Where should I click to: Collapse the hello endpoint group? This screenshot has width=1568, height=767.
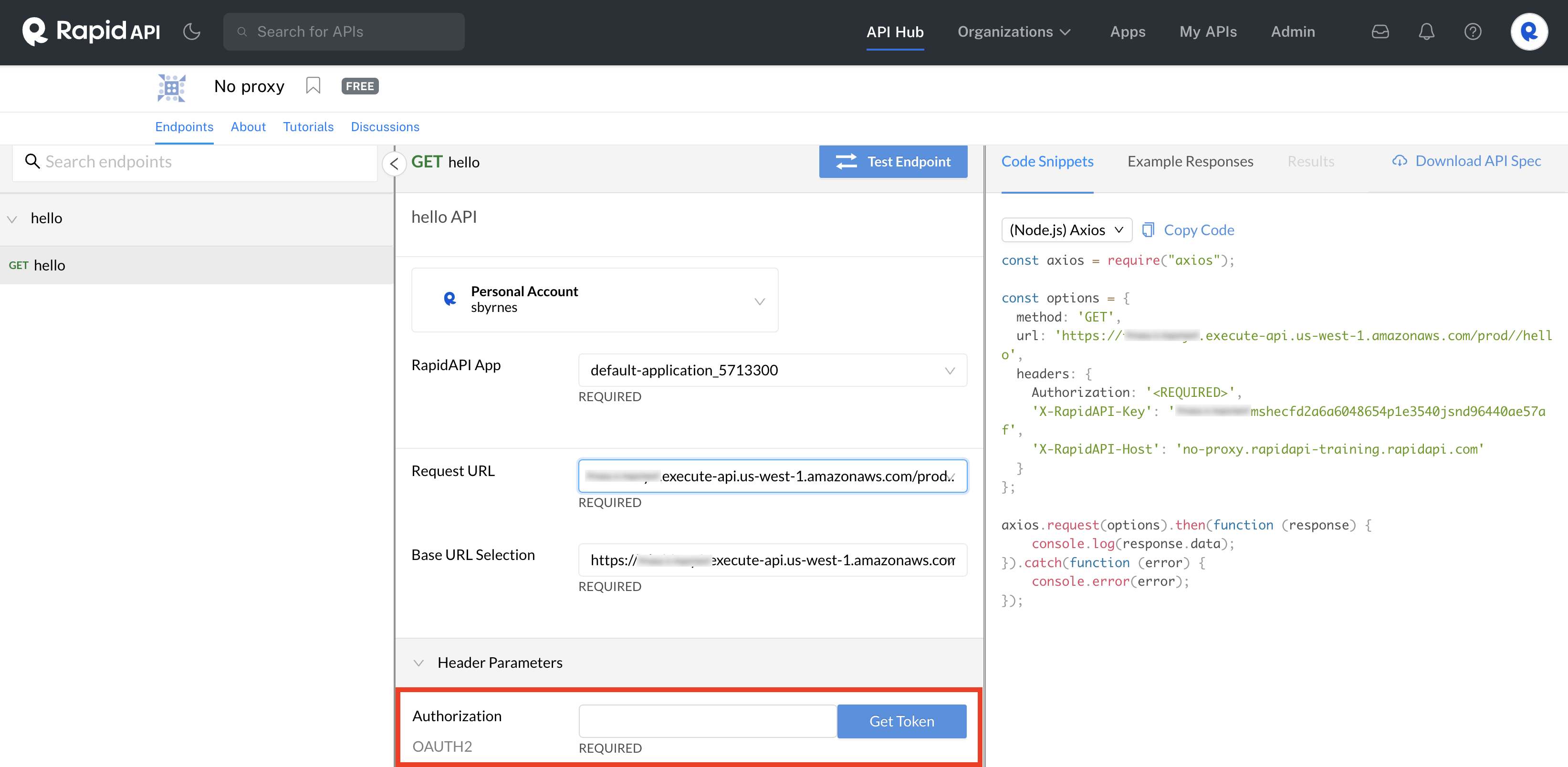12,219
